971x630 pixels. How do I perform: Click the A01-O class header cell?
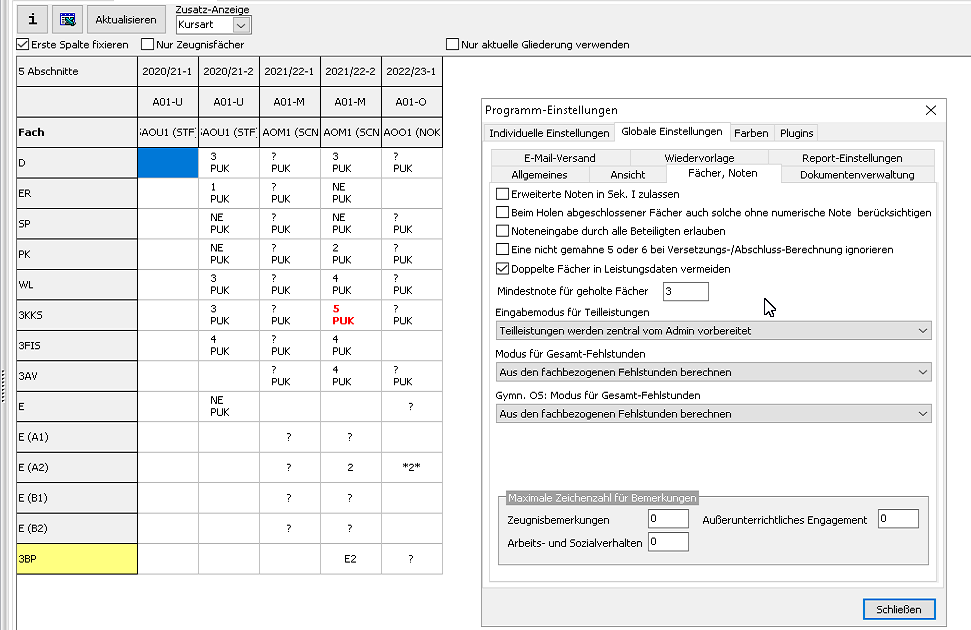click(411, 102)
